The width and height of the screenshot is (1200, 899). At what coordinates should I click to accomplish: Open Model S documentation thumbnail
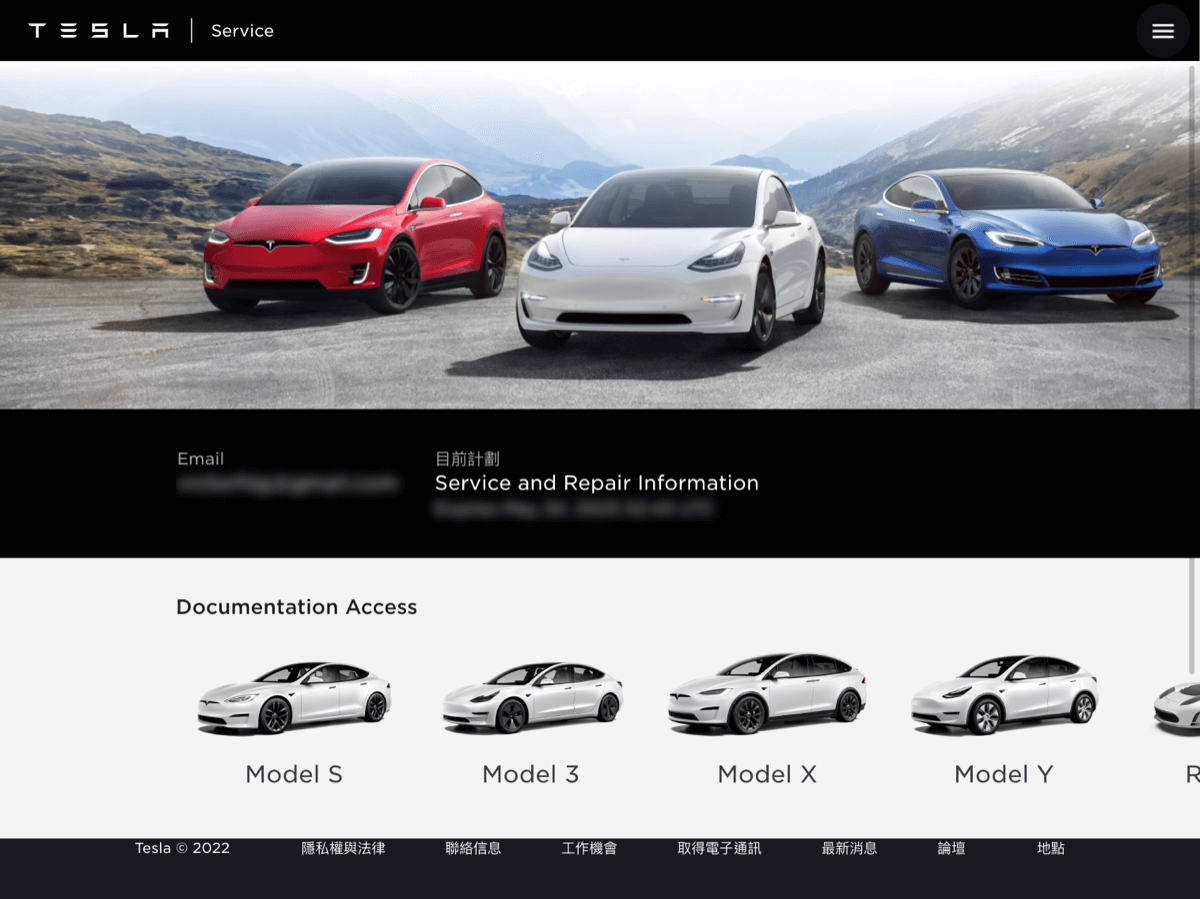[294, 697]
